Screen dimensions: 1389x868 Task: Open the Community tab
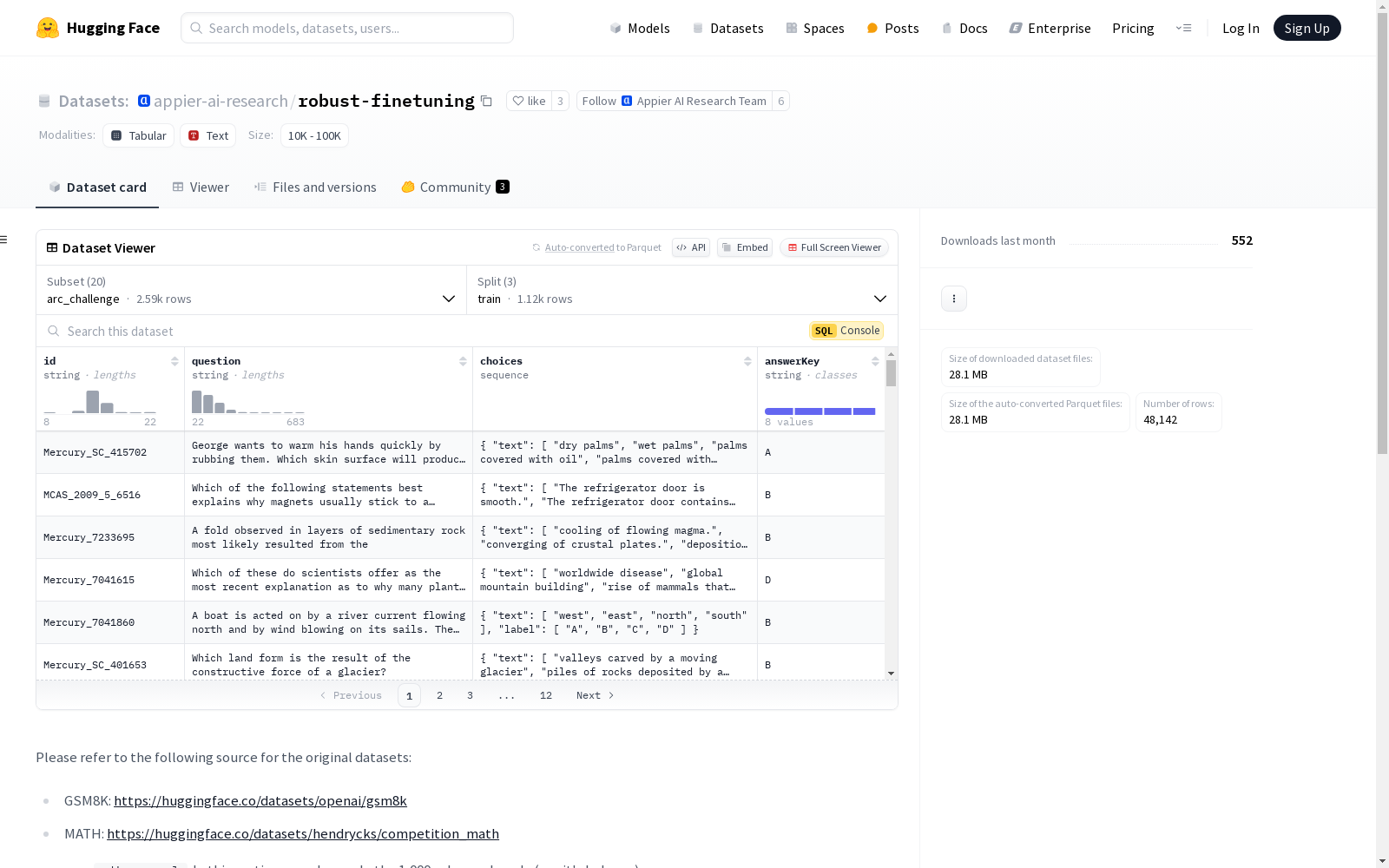(455, 187)
